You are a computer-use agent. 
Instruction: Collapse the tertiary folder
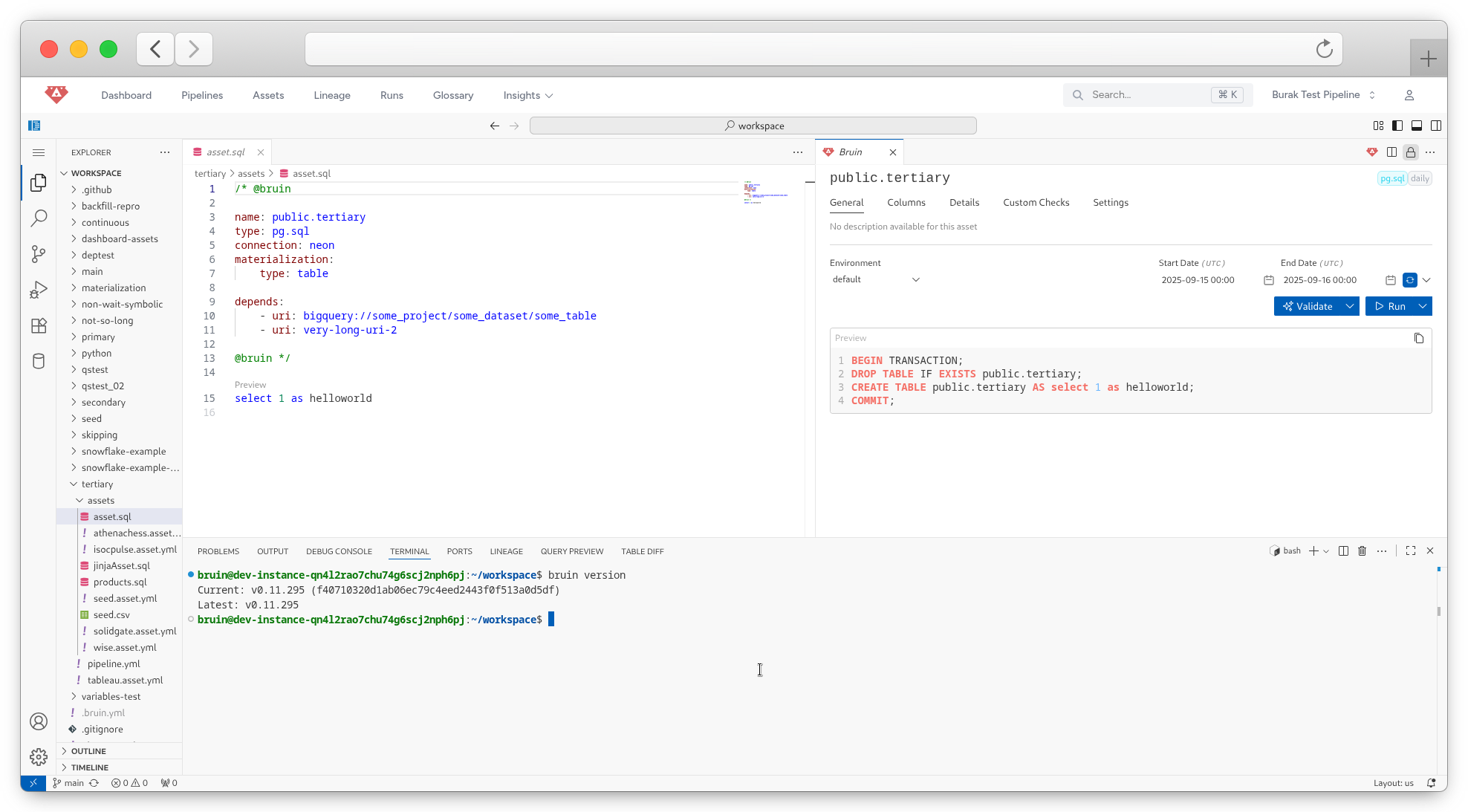click(97, 484)
